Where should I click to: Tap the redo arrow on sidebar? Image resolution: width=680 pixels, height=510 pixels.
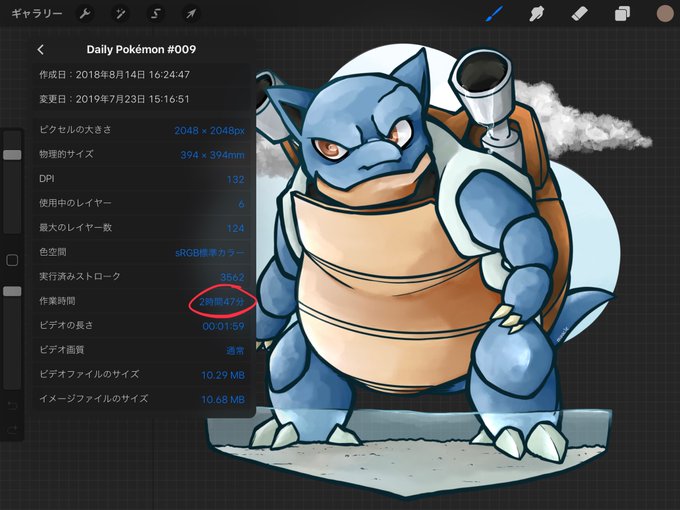point(12,429)
